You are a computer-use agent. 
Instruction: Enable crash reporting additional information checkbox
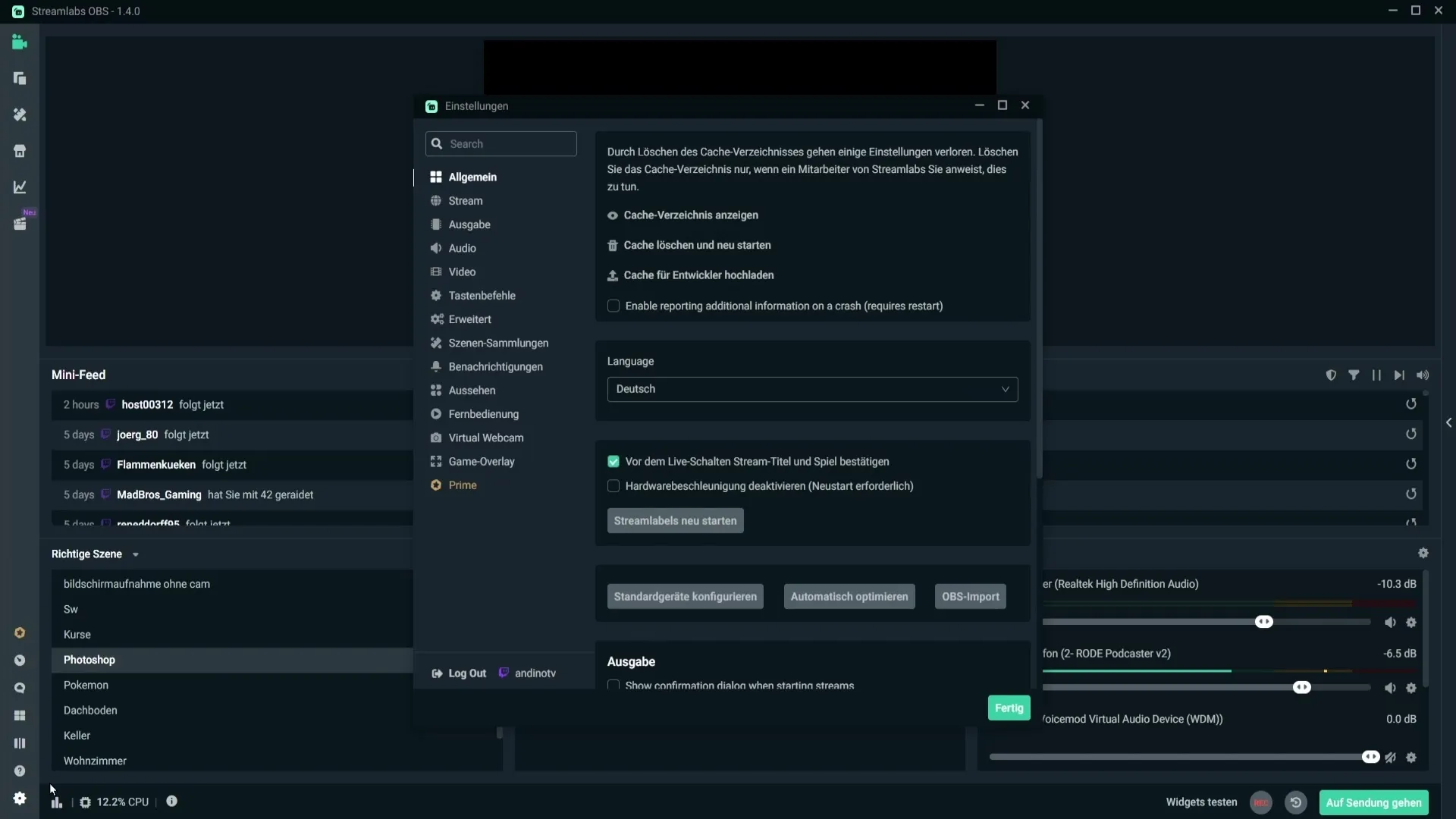pos(613,306)
